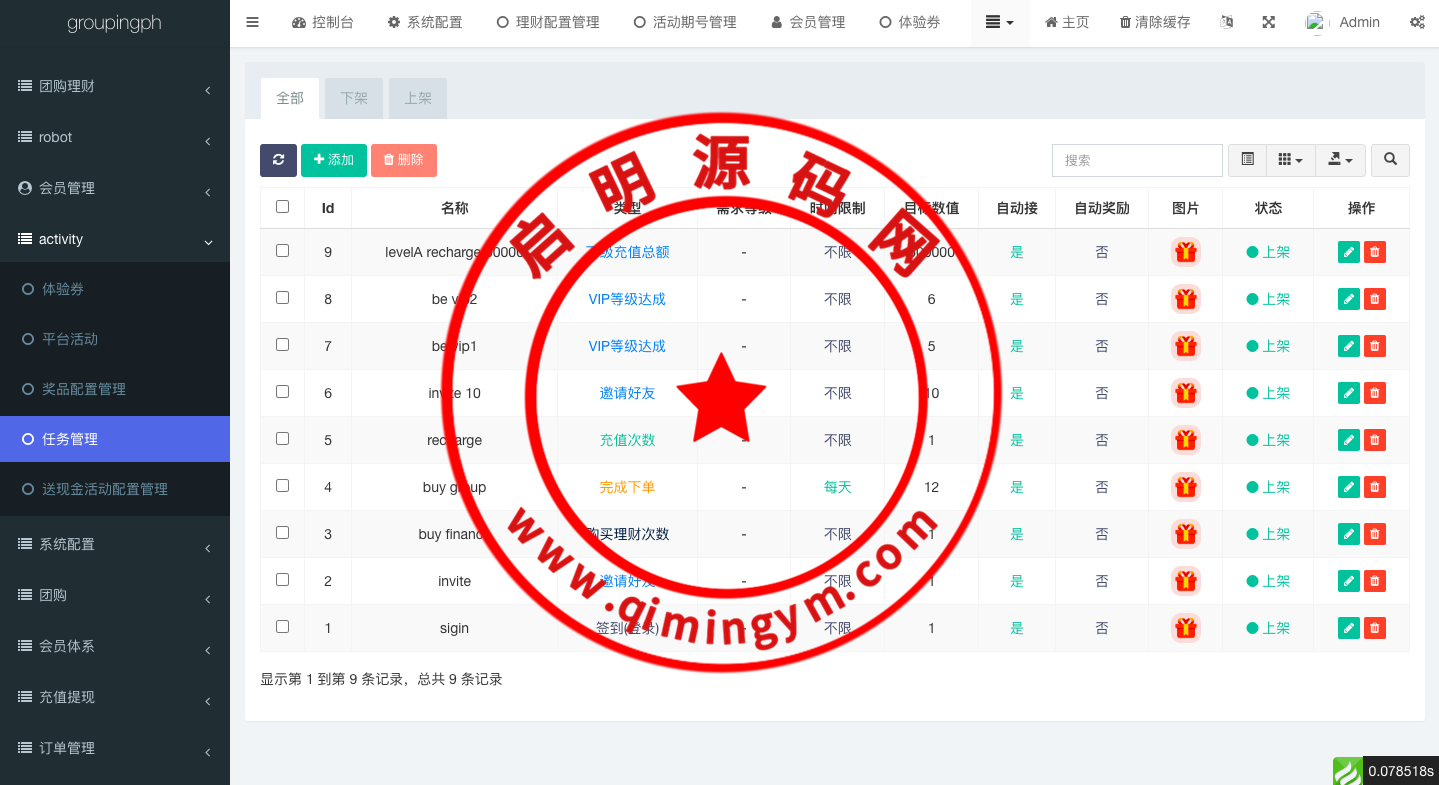Expand the 团购理财 sidebar menu

114,87
